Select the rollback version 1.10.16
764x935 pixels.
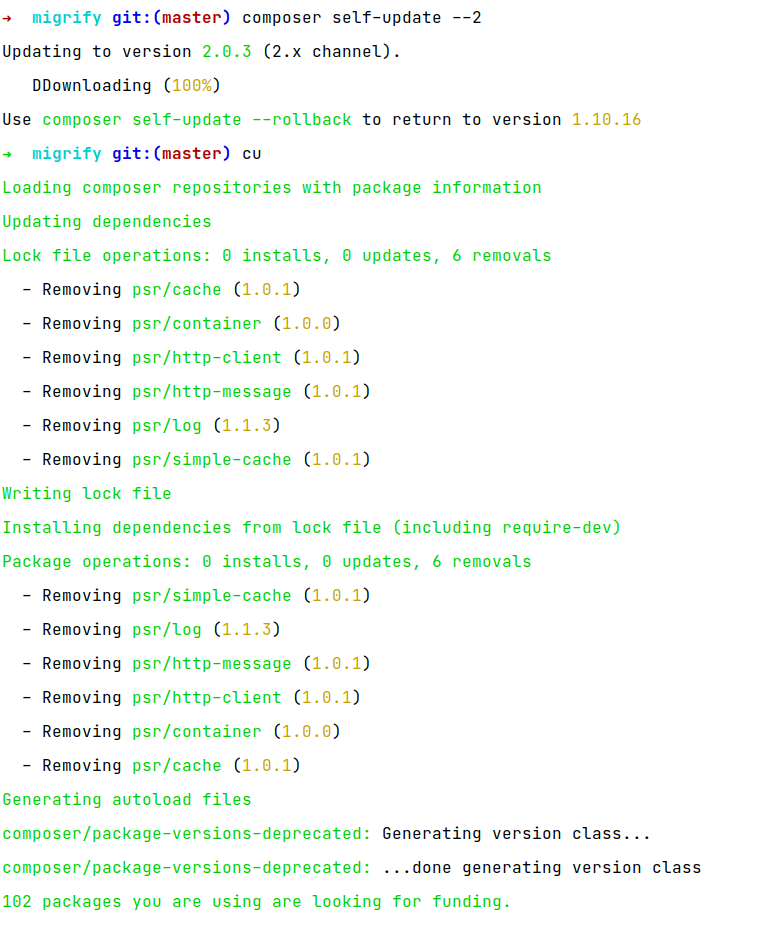click(607, 120)
